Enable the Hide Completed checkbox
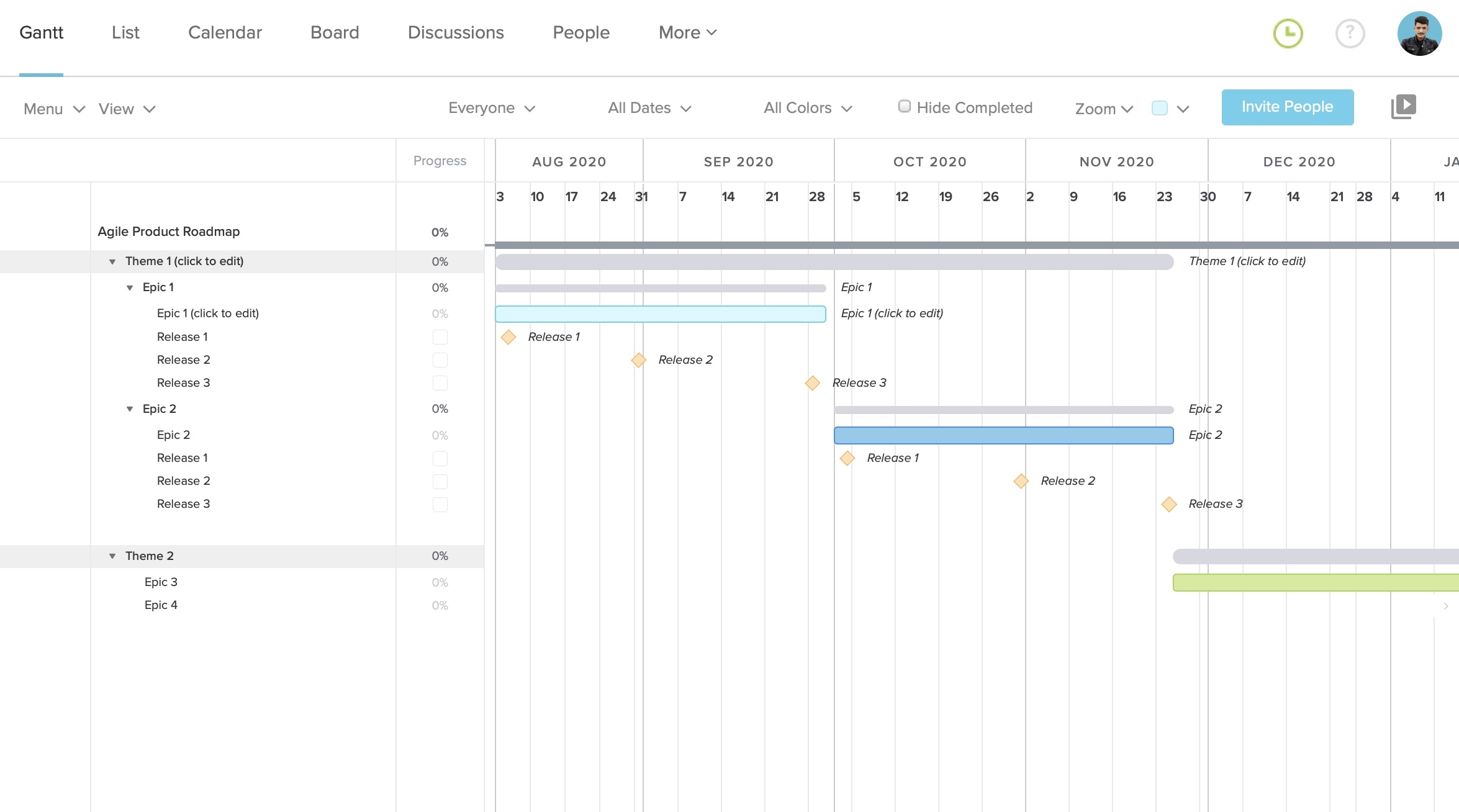This screenshot has width=1459, height=812. pyautogui.click(x=904, y=106)
